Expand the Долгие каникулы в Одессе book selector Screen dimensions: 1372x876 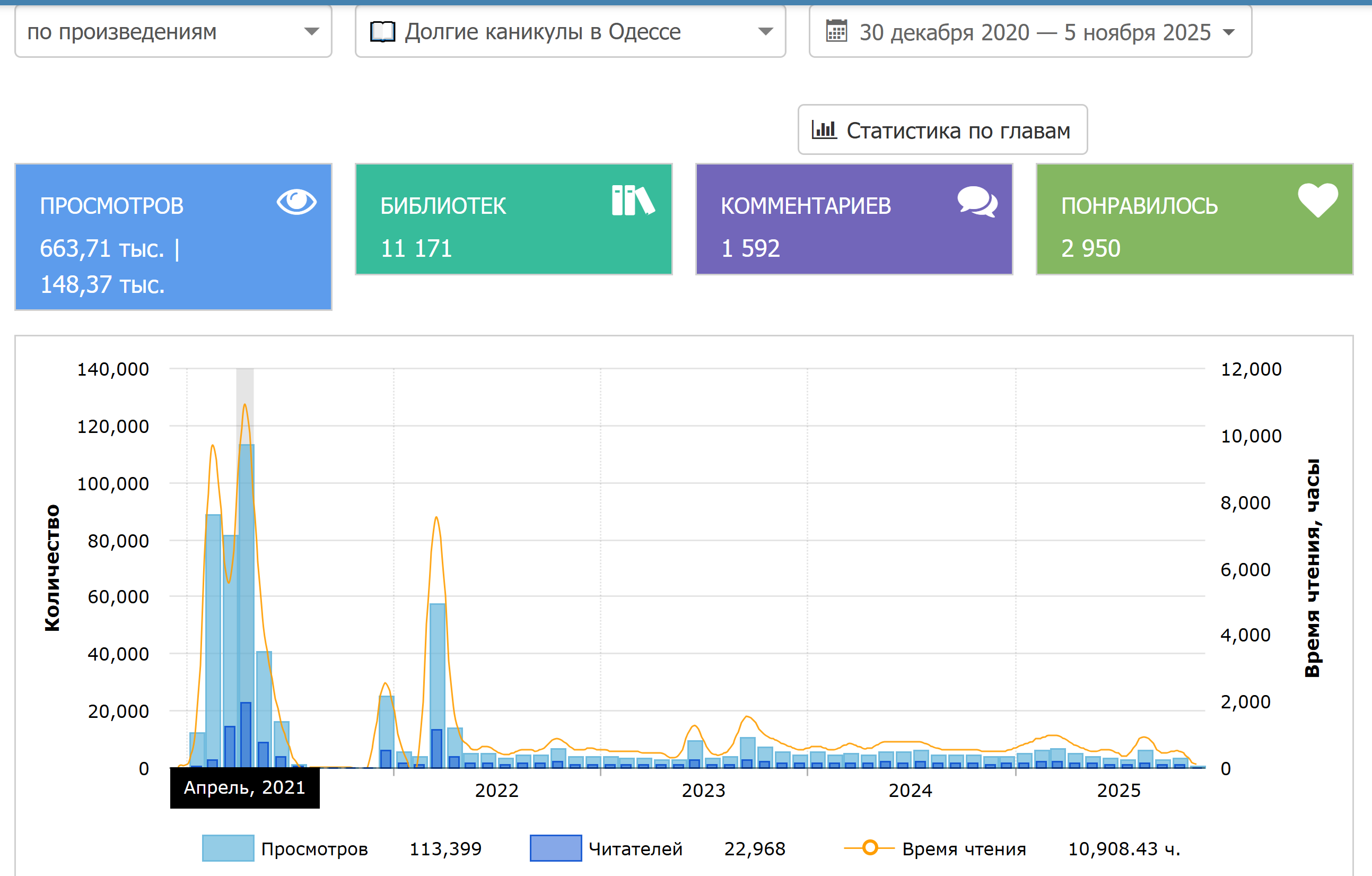570,32
